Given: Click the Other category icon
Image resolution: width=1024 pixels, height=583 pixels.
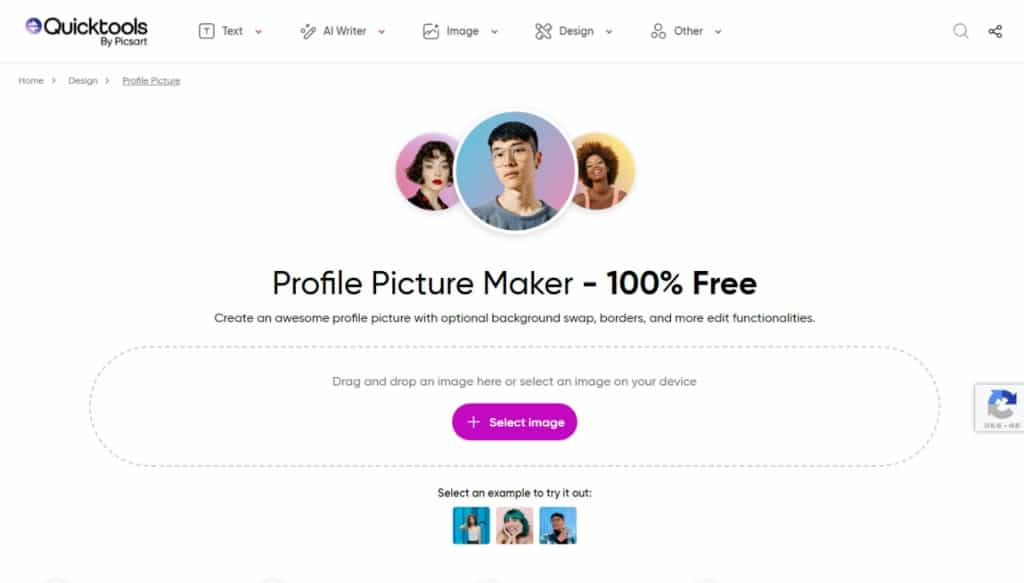Looking at the screenshot, I should (658, 31).
